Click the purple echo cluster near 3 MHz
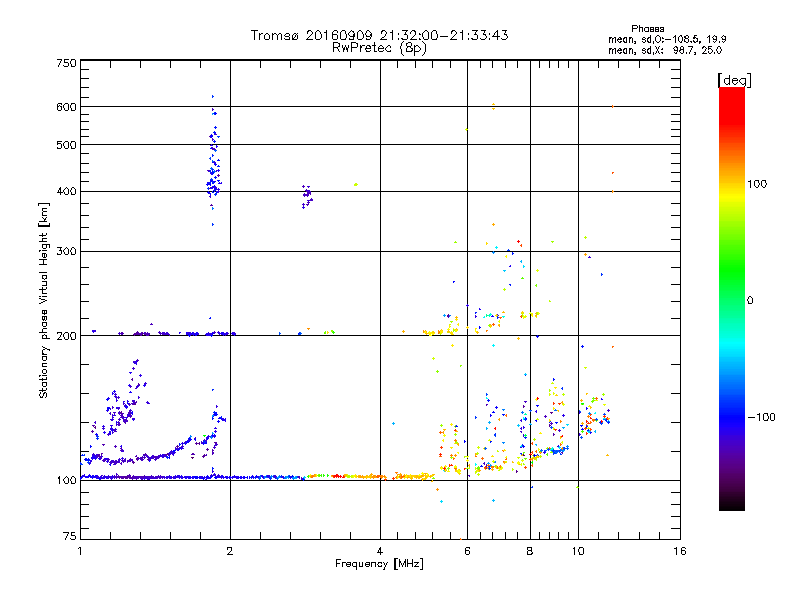Image resolution: width=800 pixels, height=600 pixels. coord(307,196)
